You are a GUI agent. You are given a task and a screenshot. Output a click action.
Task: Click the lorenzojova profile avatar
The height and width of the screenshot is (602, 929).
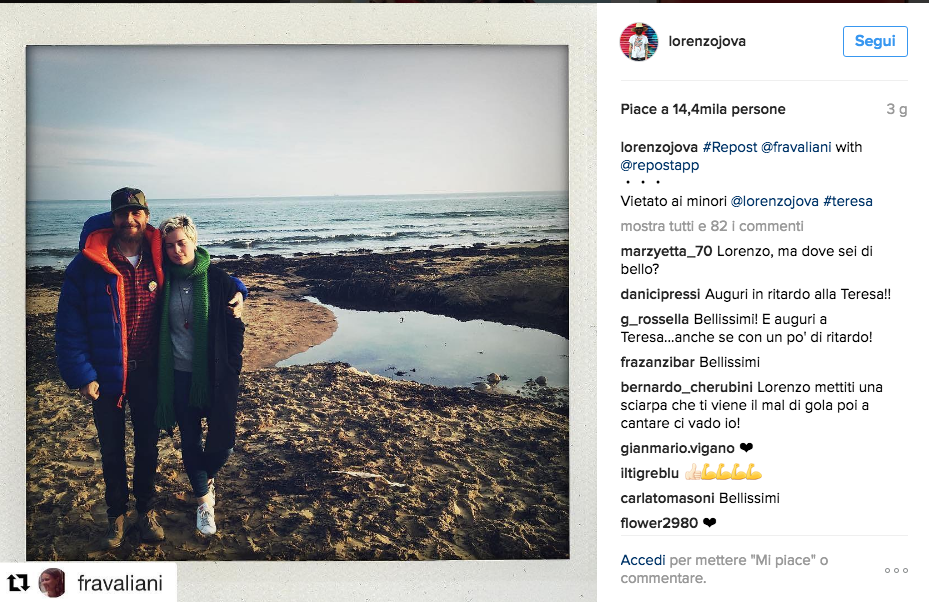[639, 41]
